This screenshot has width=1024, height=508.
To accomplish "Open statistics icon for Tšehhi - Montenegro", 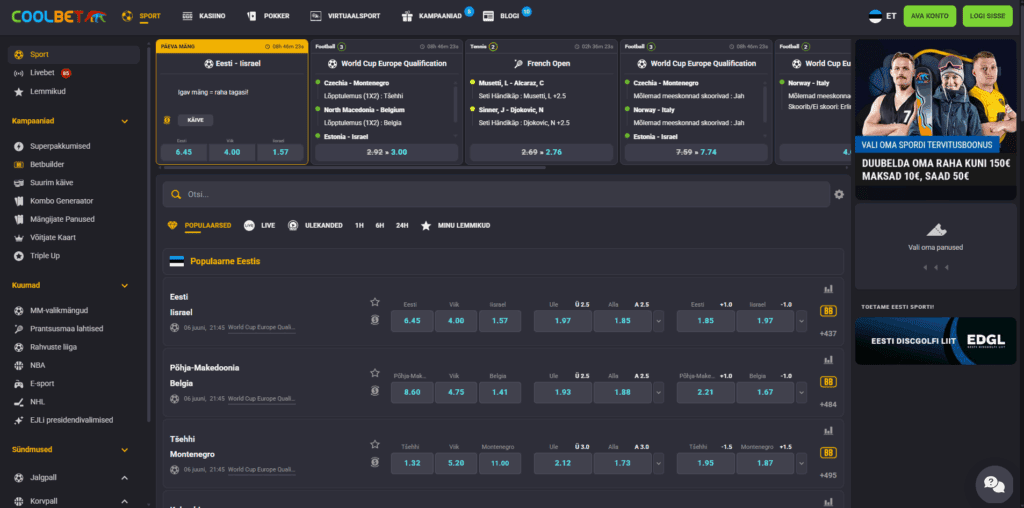I will point(829,431).
